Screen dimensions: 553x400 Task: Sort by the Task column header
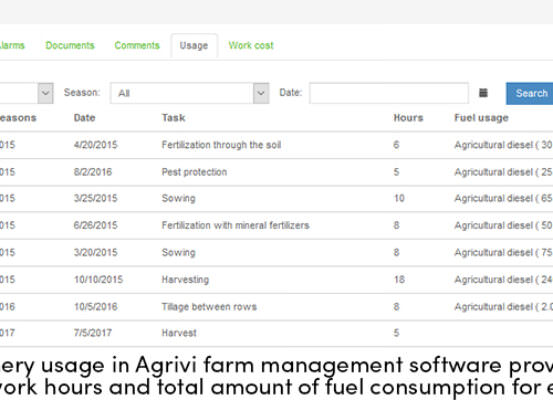pyautogui.click(x=174, y=118)
